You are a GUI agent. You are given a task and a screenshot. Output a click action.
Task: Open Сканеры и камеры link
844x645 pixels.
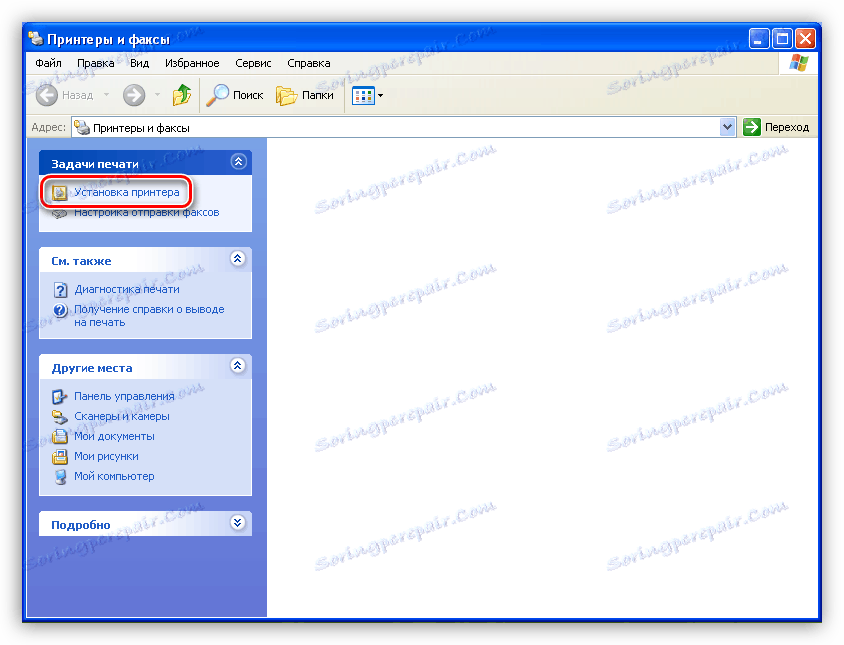tap(122, 416)
